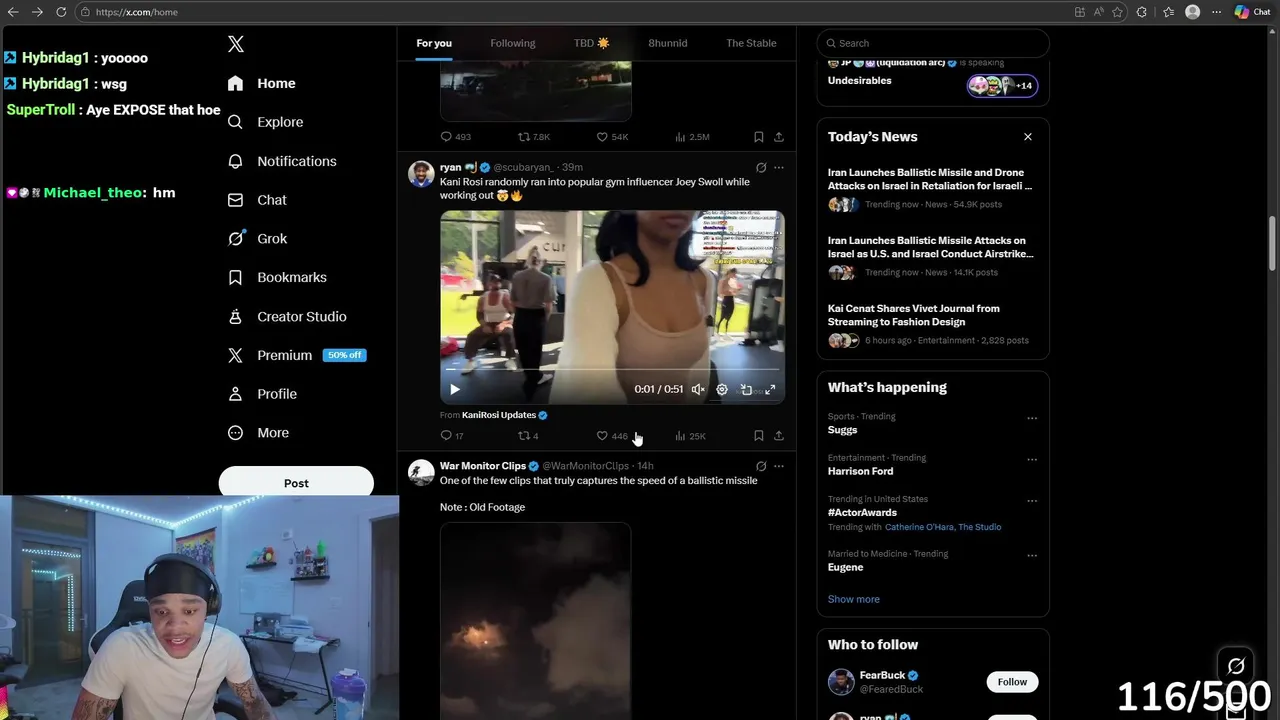This screenshot has width=1280, height=720.
Task: Follow the FearBuck account
Action: [x=1012, y=682]
